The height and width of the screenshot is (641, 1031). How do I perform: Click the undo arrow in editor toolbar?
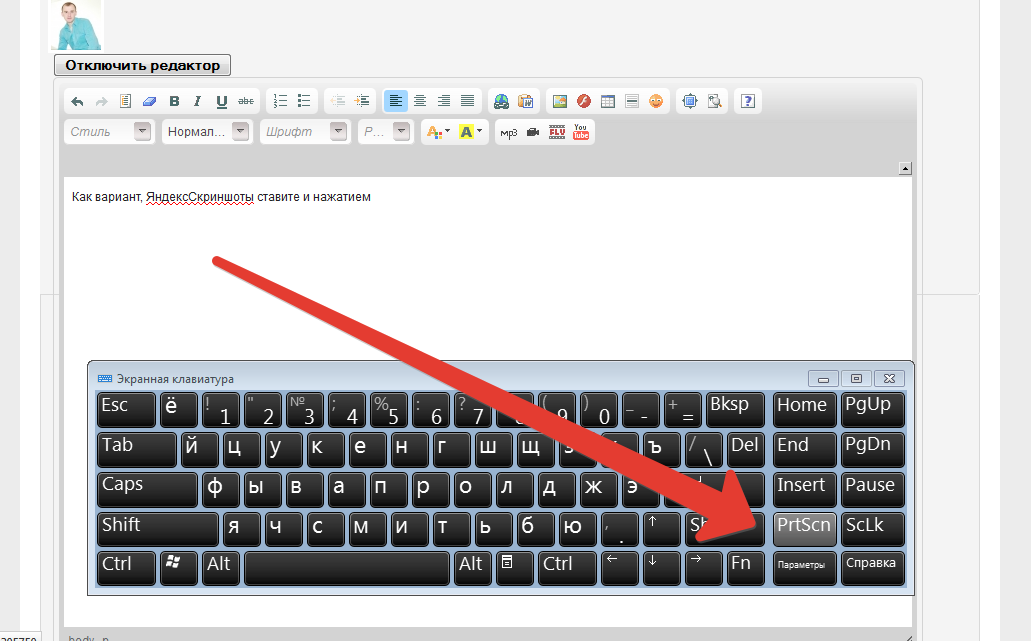77,101
